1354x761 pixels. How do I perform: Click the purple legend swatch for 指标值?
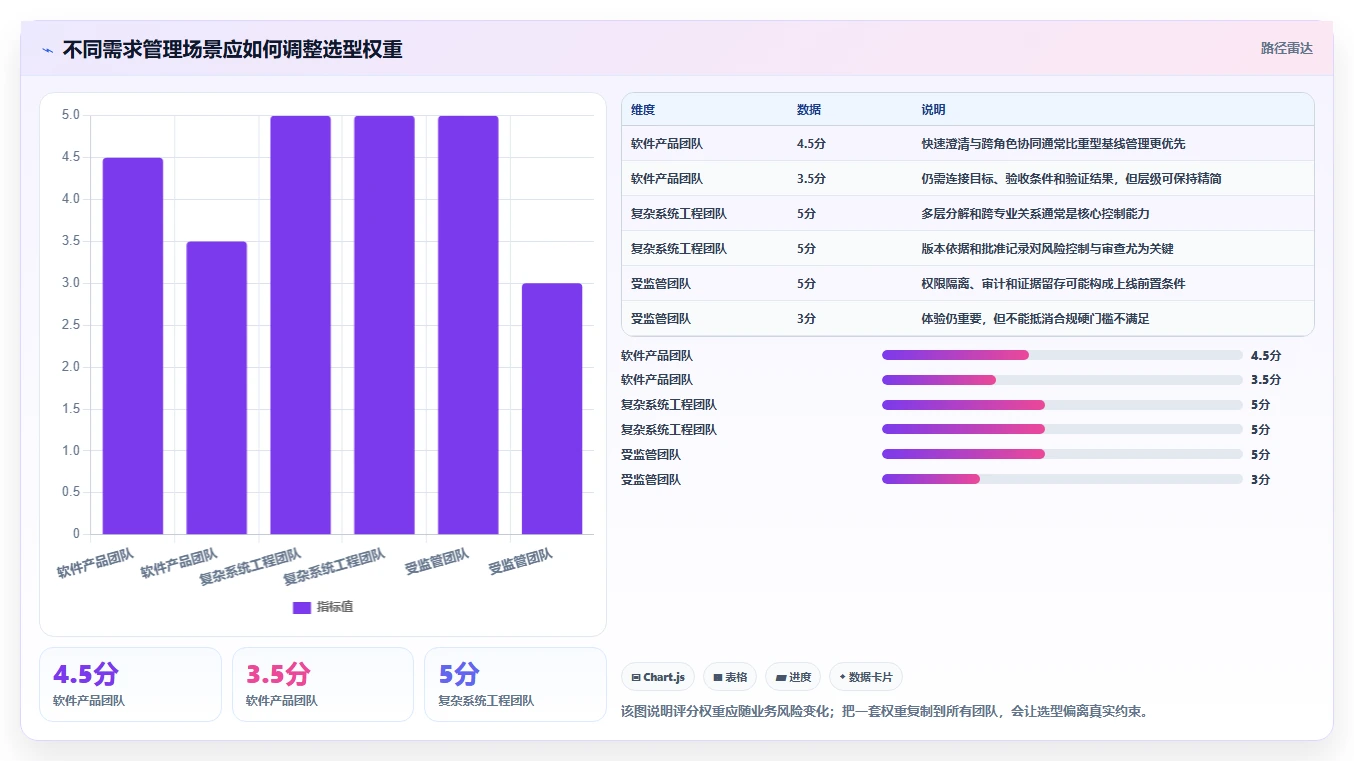pyautogui.click(x=302, y=607)
